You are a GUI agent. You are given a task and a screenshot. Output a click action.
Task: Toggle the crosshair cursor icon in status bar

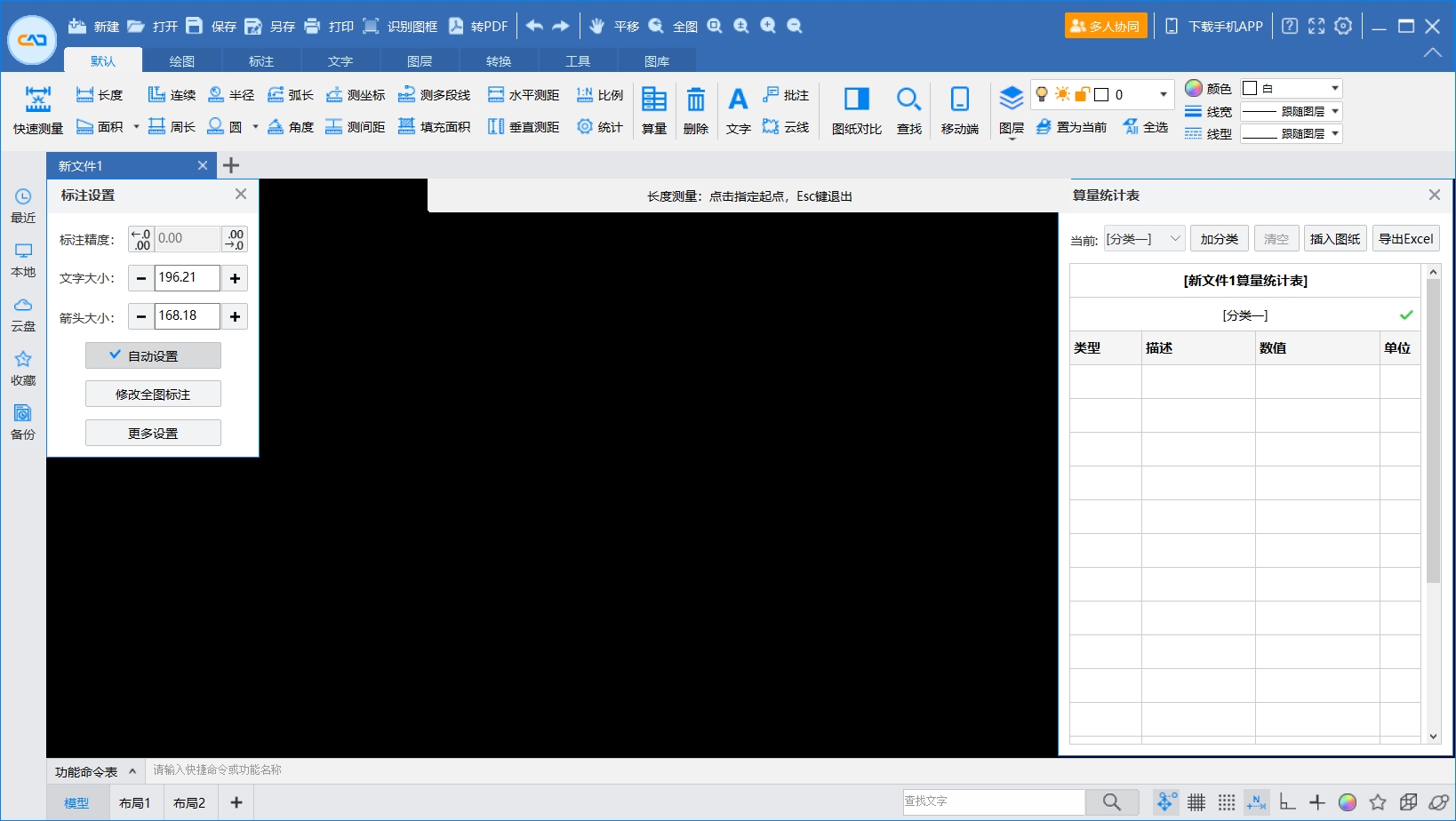click(1317, 802)
